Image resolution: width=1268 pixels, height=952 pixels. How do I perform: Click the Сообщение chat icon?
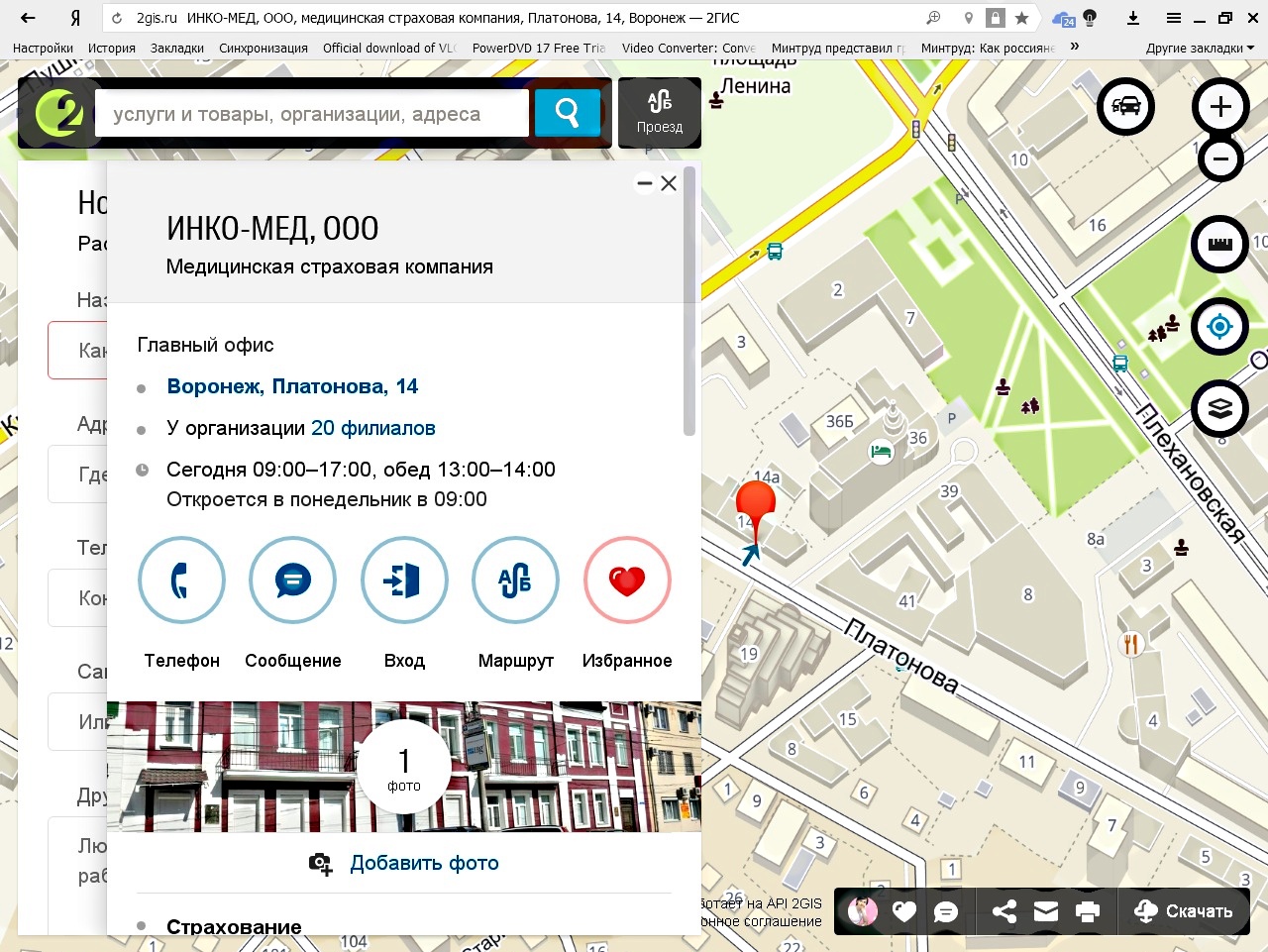[x=292, y=581]
